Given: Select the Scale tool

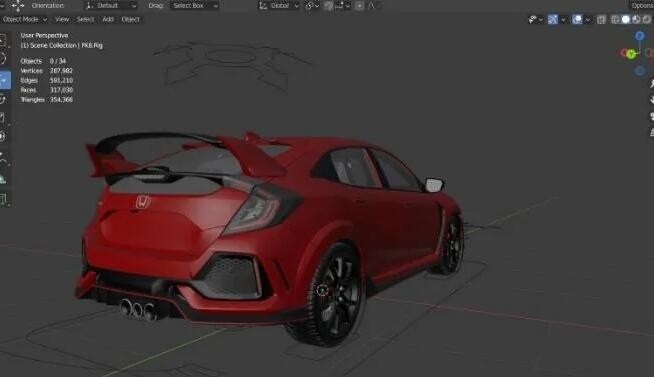Looking at the screenshot, I should point(3,118).
